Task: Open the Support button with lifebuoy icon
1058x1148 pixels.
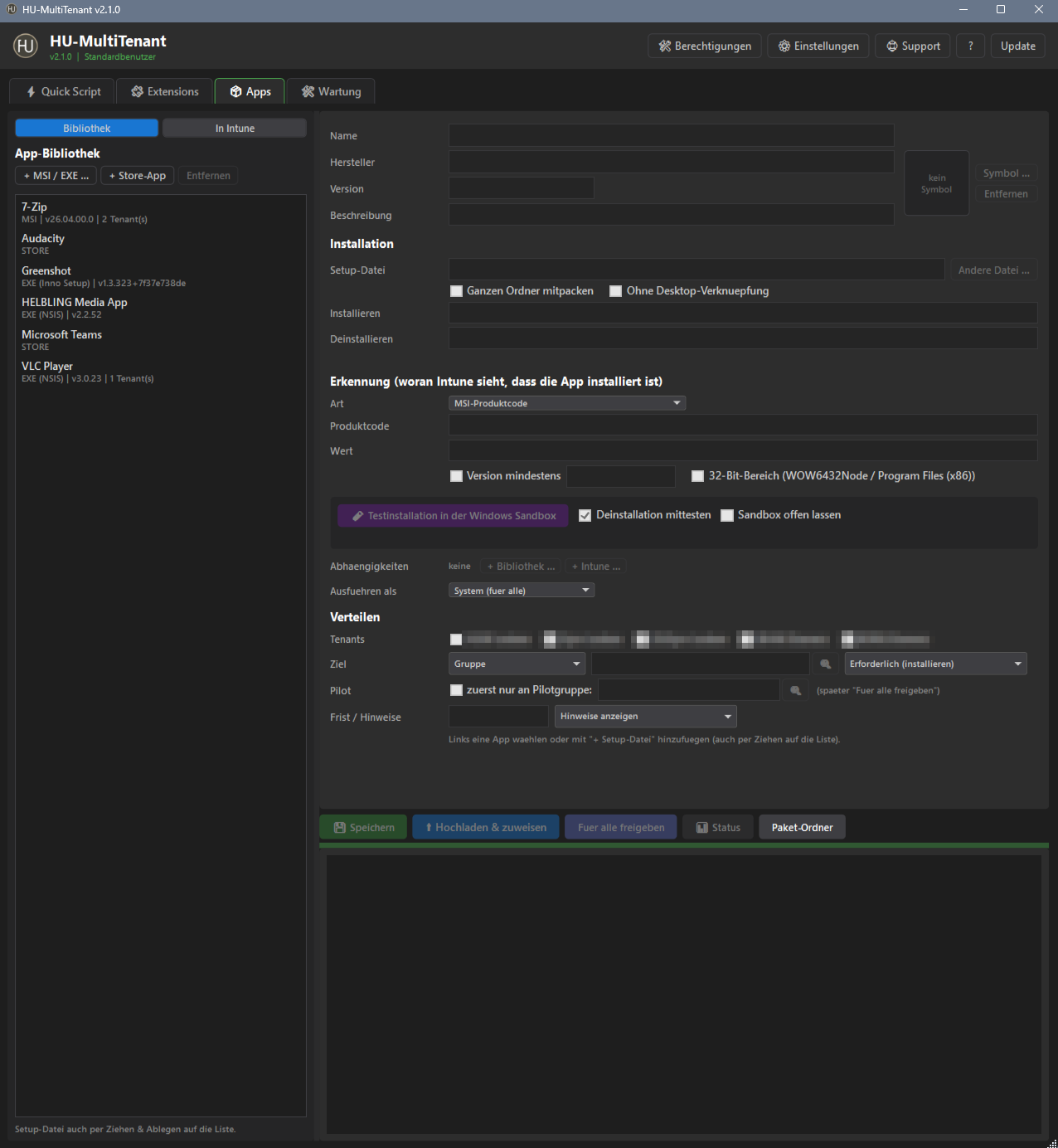Action: pos(914,46)
